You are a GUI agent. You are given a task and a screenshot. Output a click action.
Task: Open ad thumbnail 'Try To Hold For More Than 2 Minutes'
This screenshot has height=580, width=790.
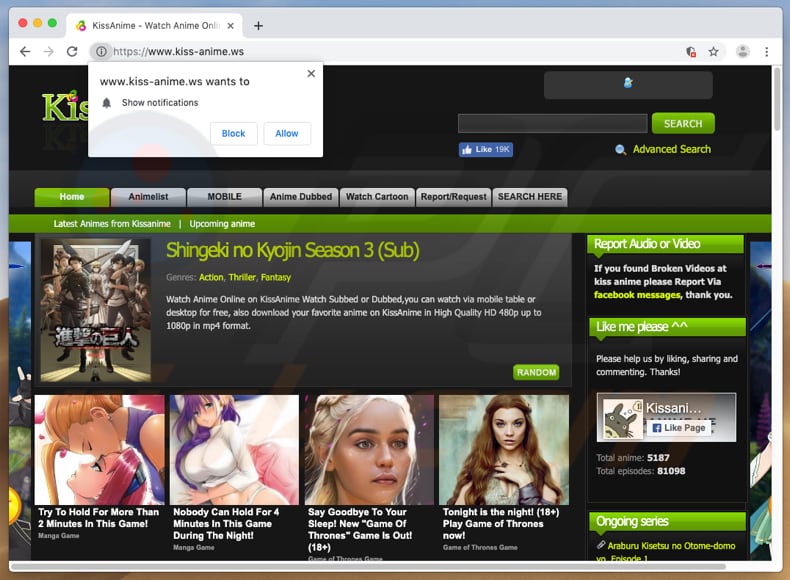click(99, 449)
